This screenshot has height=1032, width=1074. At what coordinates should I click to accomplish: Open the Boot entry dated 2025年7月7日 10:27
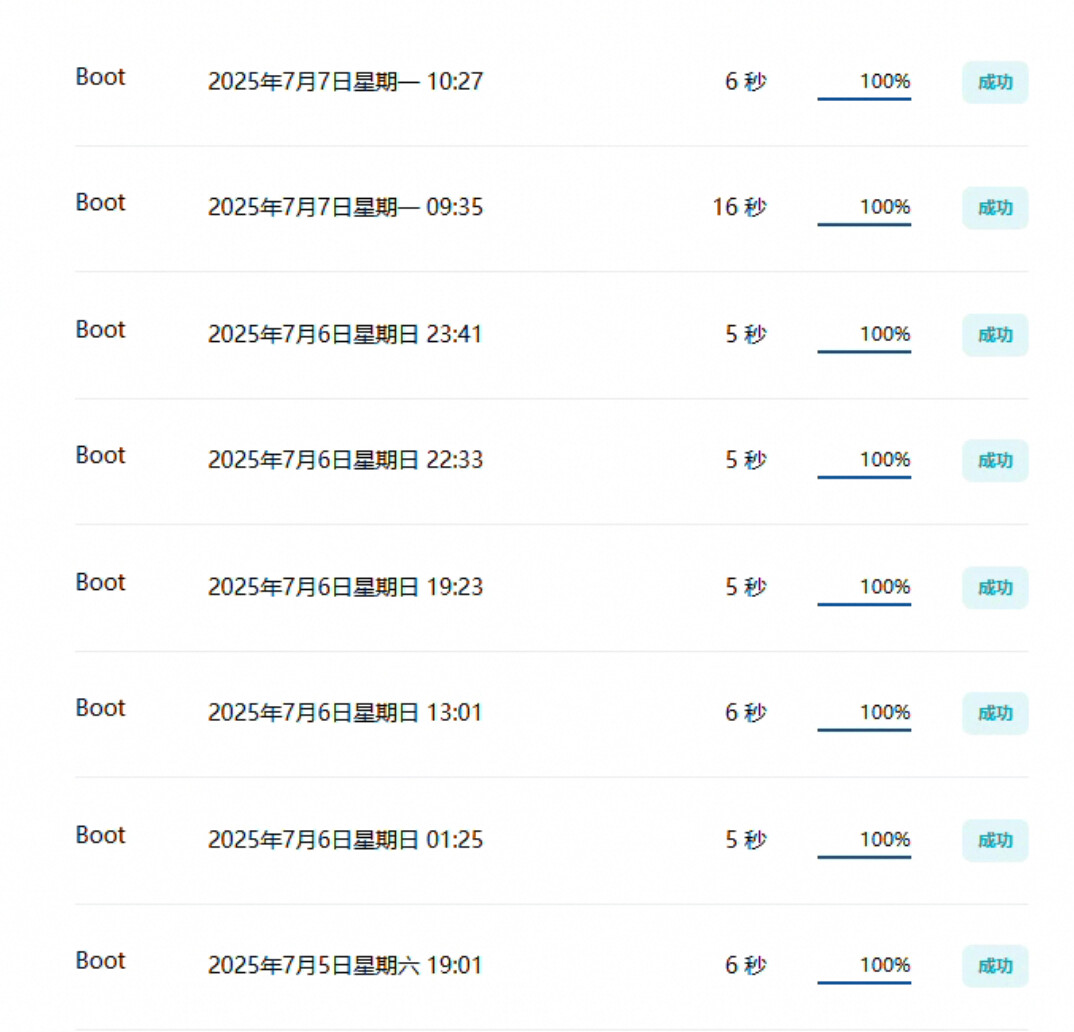(x=101, y=77)
